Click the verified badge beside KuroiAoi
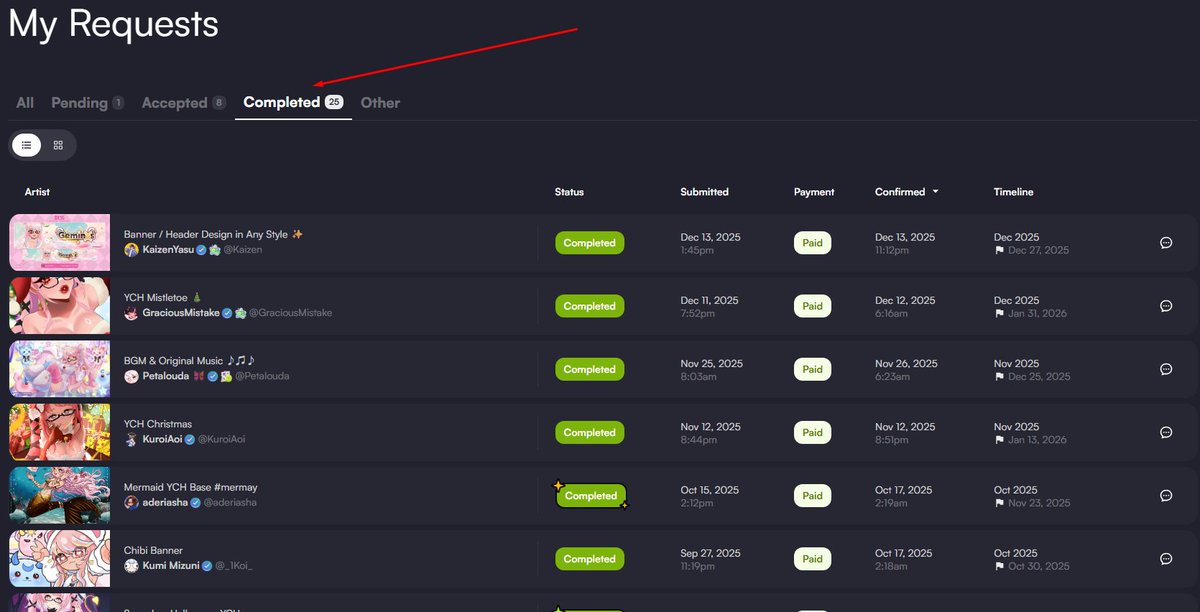This screenshot has height=612, width=1200. [190, 439]
